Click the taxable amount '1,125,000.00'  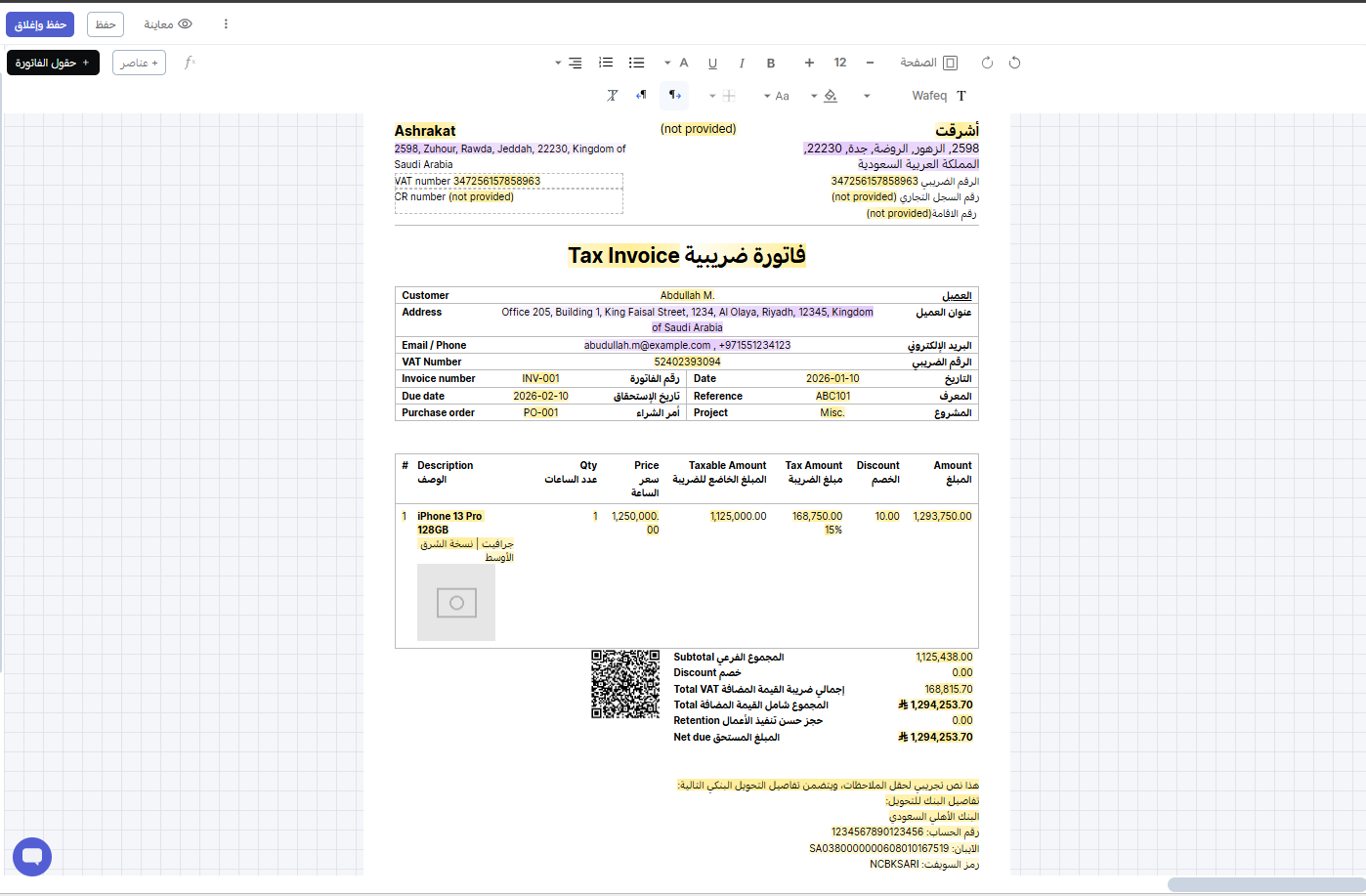[738, 516]
